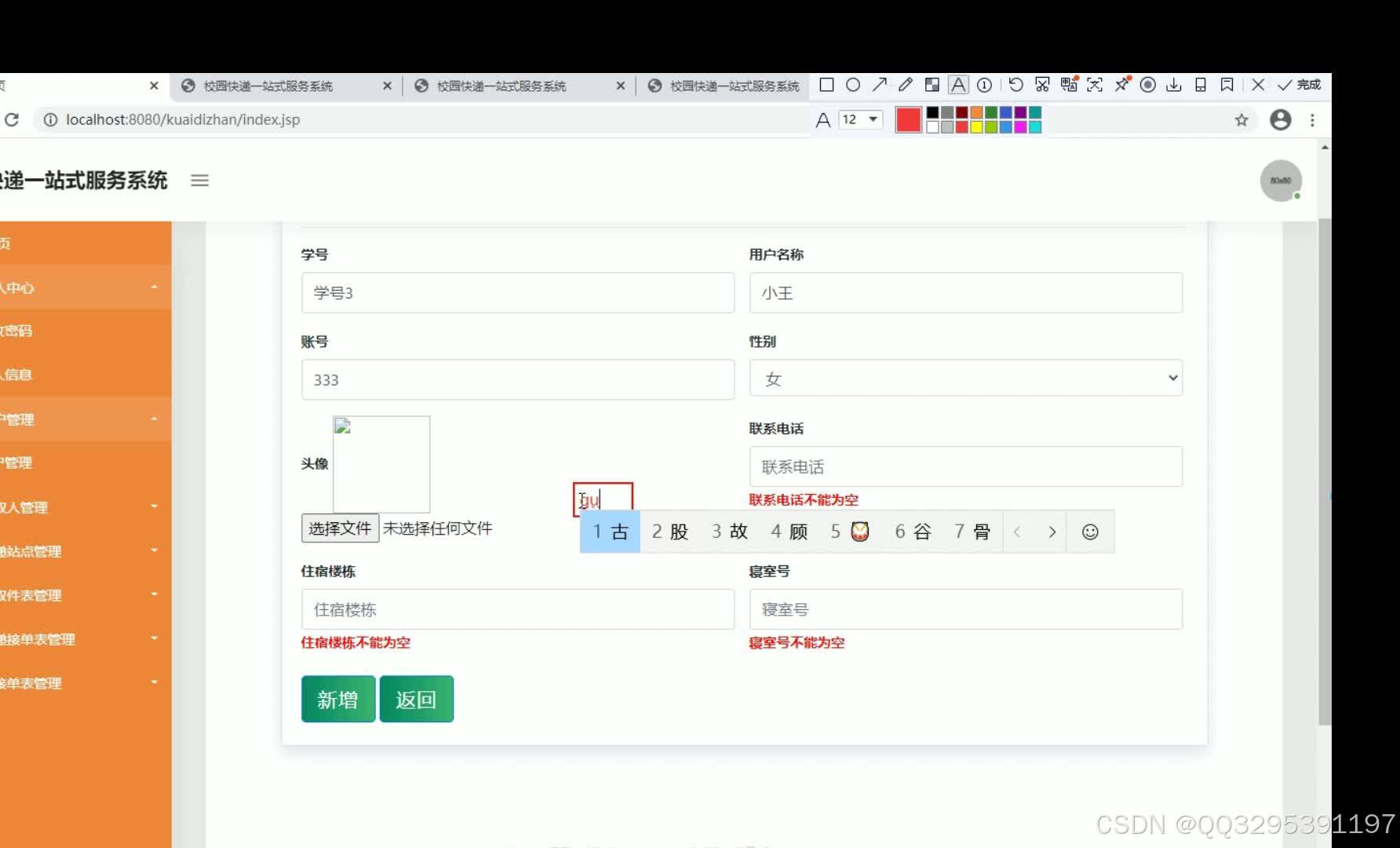1400x848 pixels.
Task: Choose IME candidate 3 故
Action: 729,532
